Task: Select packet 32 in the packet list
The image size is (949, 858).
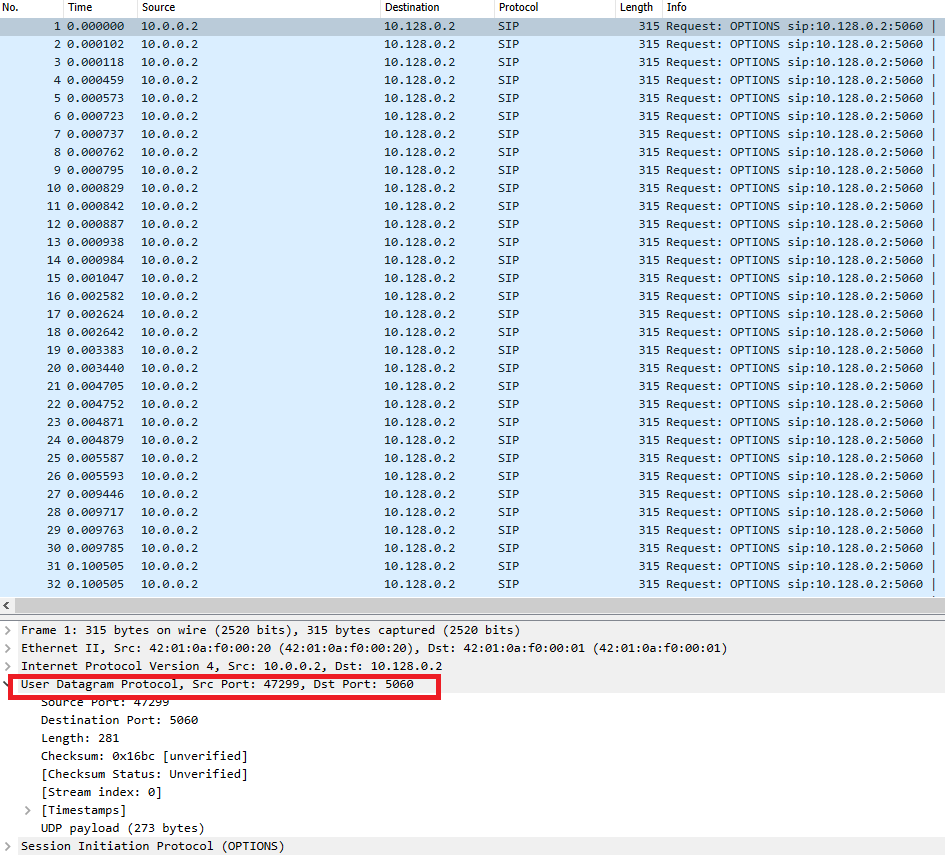Action: pyautogui.click(x=472, y=585)
